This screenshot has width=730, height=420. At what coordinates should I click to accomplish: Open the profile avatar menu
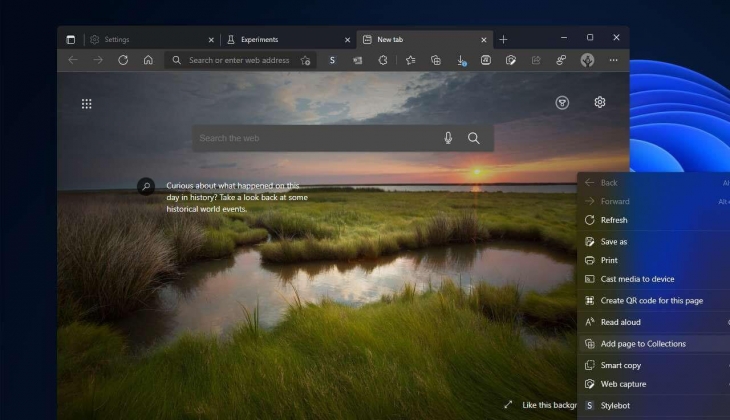pyautogui.click(x=587, y=60)
